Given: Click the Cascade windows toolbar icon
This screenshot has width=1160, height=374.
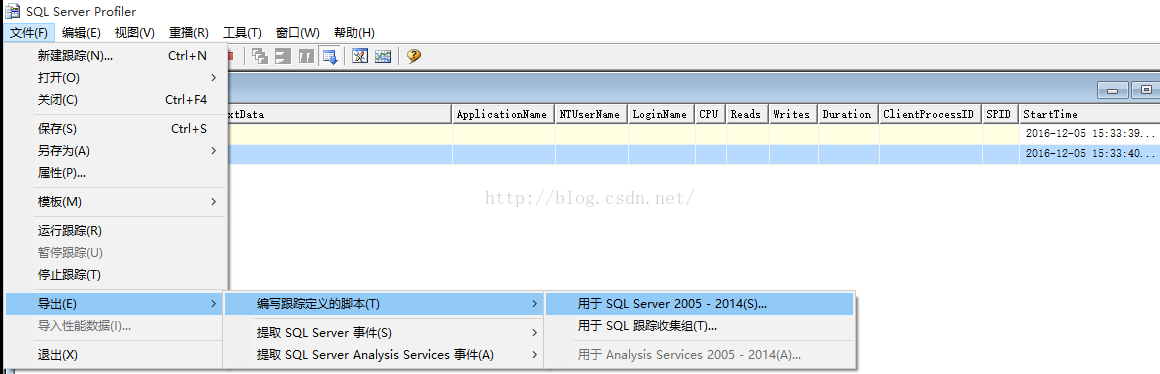Looking at the screenshot, I should tap(260, 56).
